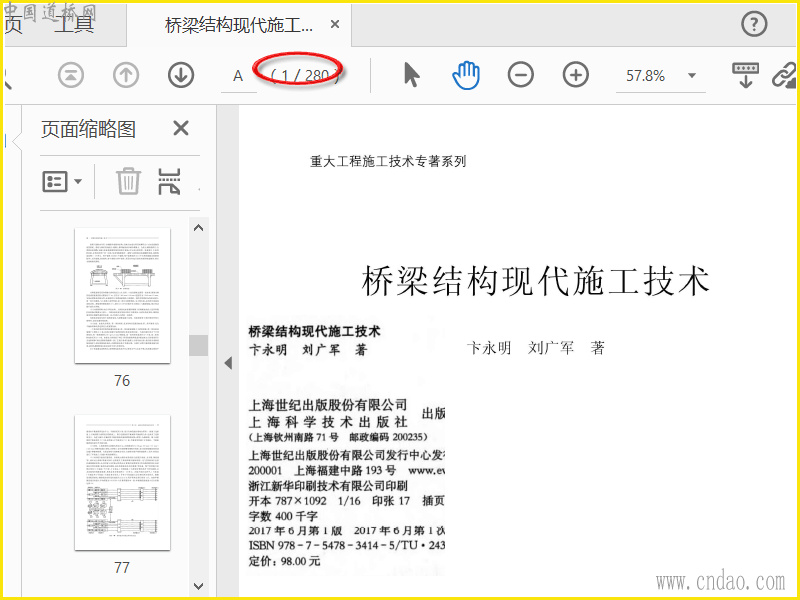
Task: Activate the hand pan tool
Action: (x=466, y=76)
